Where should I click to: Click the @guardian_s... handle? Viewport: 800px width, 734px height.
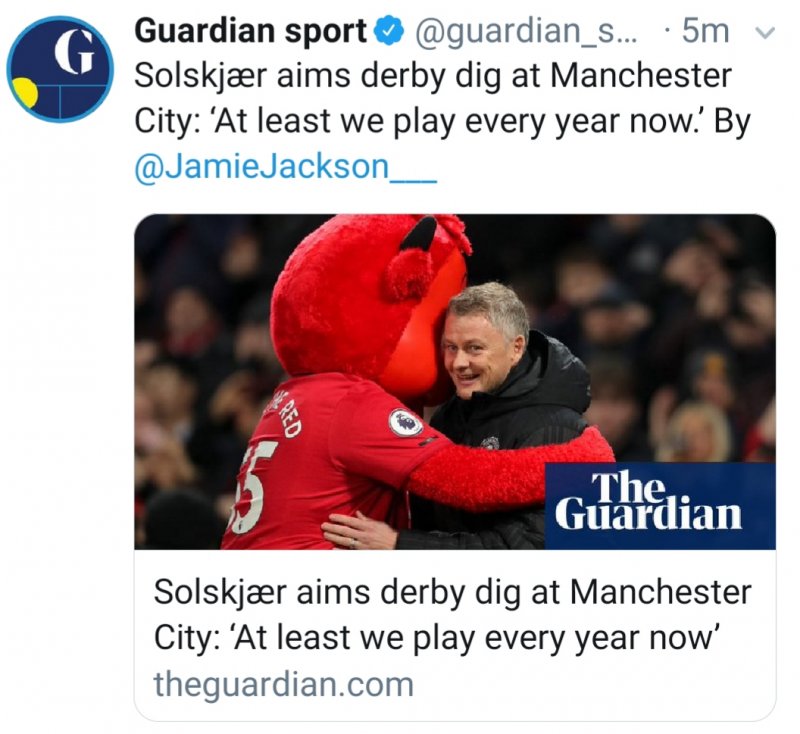[521, 32]
